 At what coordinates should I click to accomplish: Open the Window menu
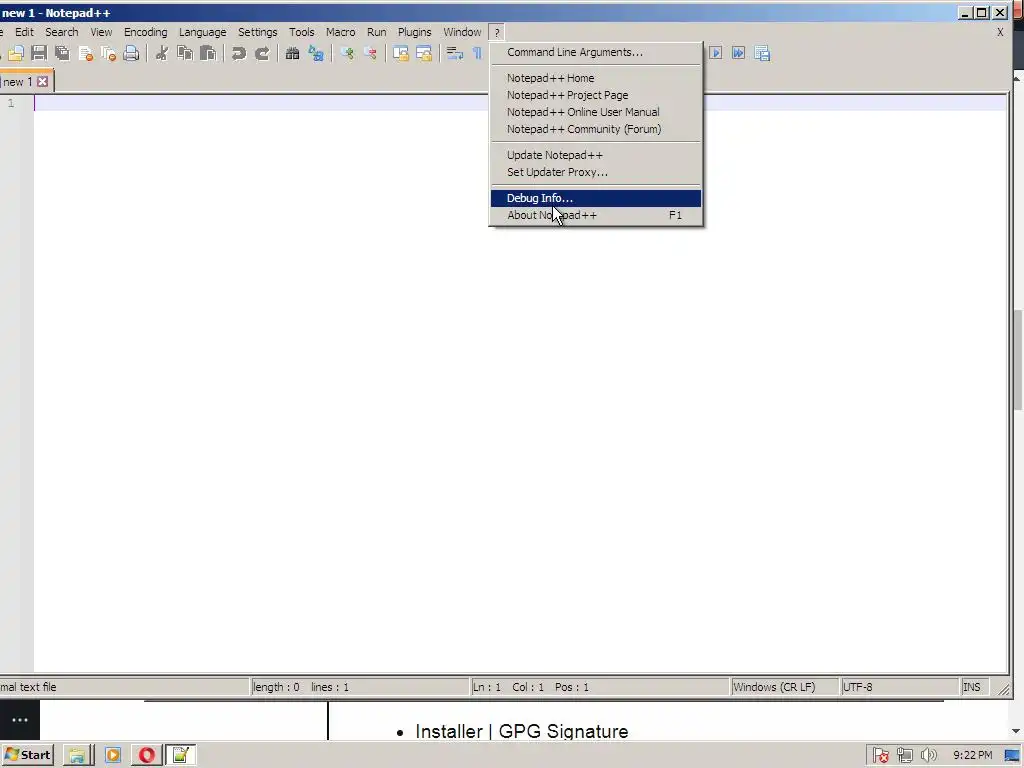462,32
